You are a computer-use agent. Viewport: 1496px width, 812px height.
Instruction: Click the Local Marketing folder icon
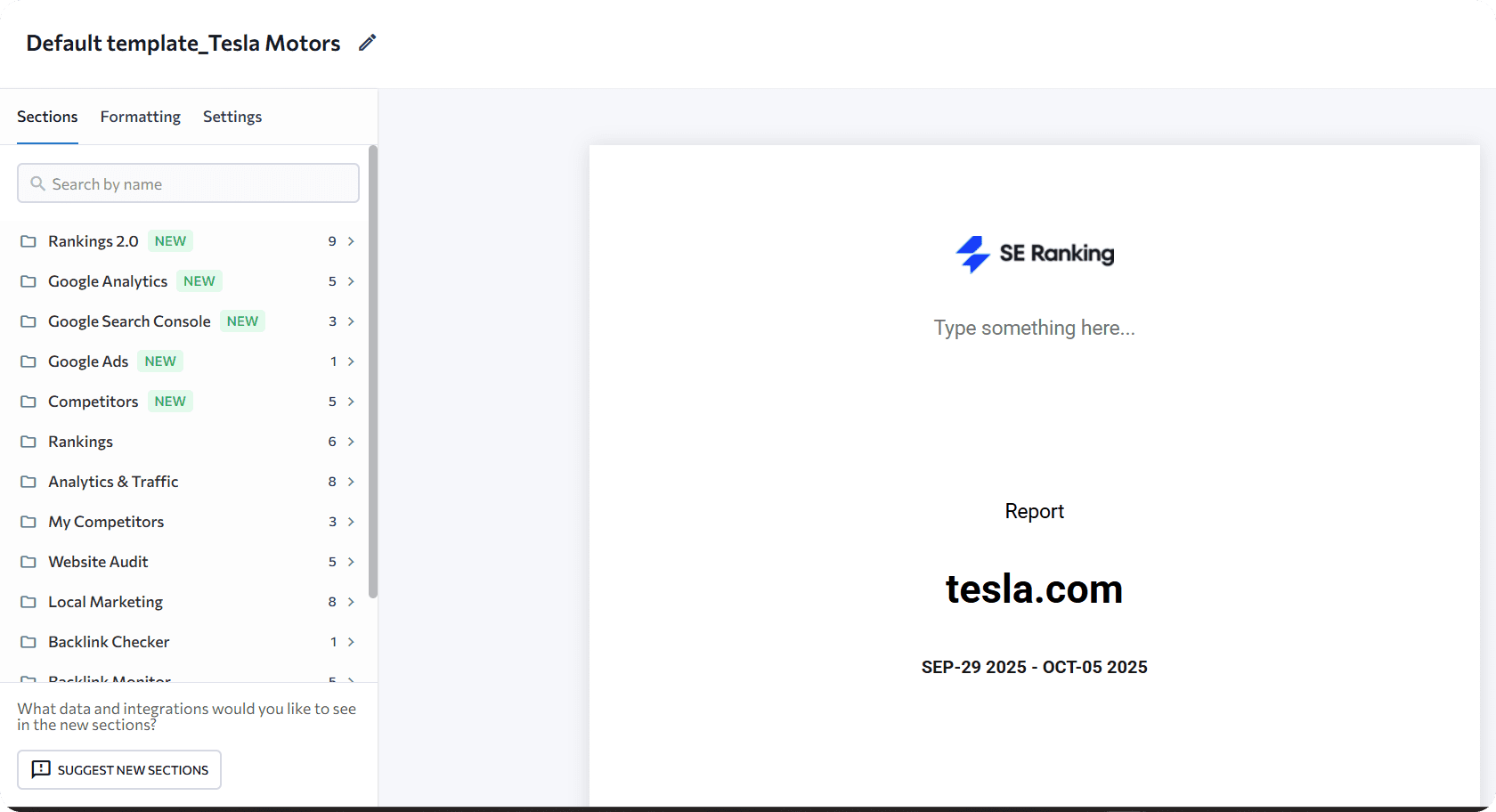coord(28,602)
